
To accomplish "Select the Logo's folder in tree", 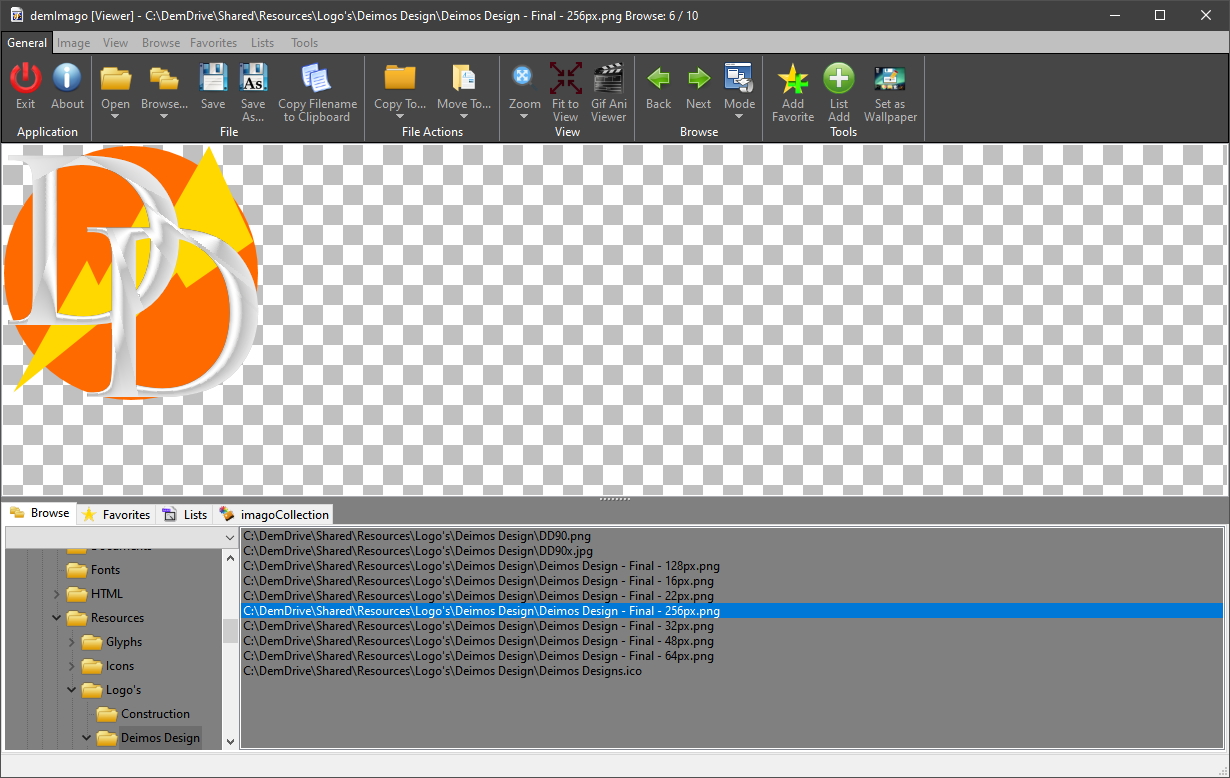I will pos(124,690).
